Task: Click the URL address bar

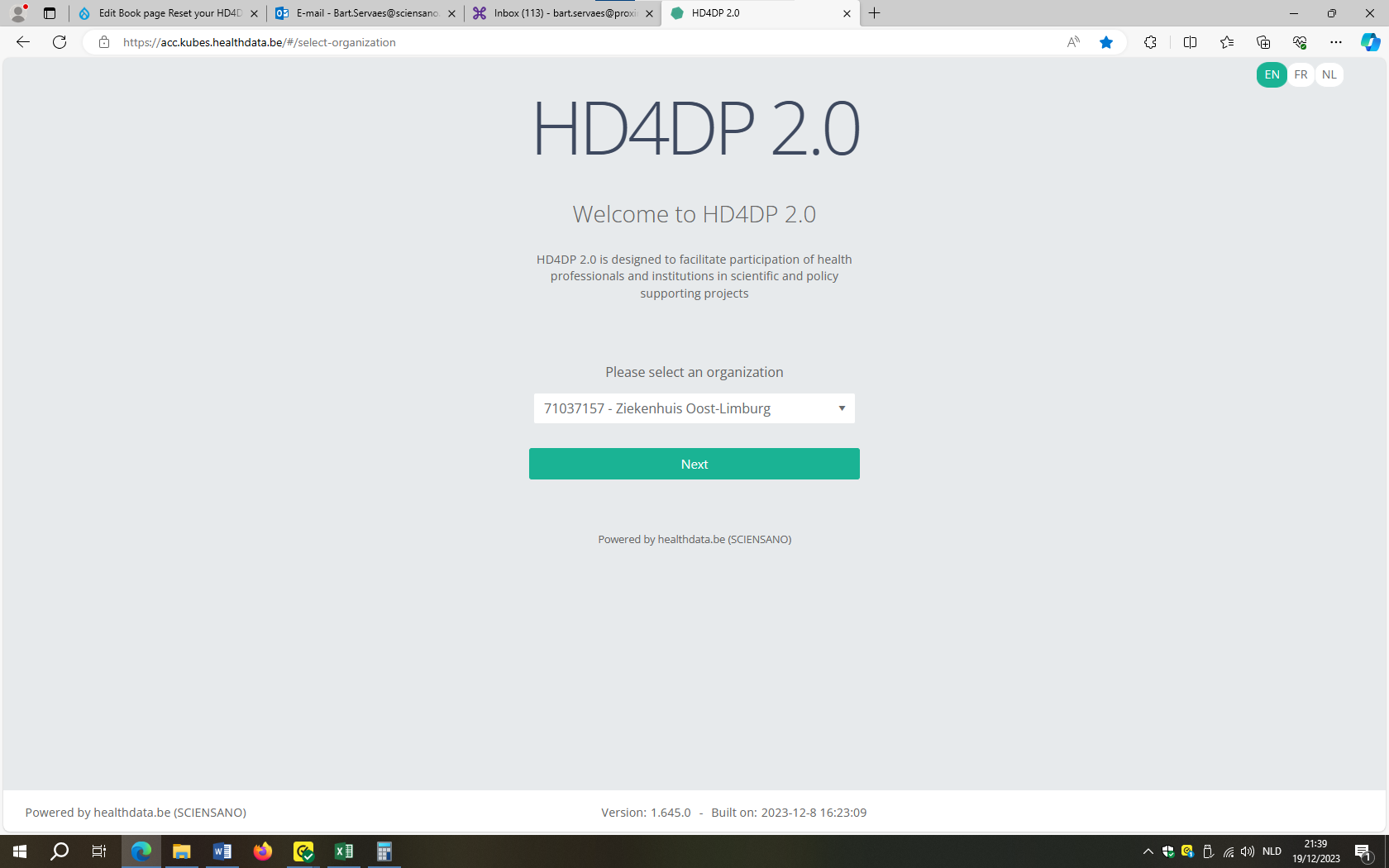Action: click(579, 42)
